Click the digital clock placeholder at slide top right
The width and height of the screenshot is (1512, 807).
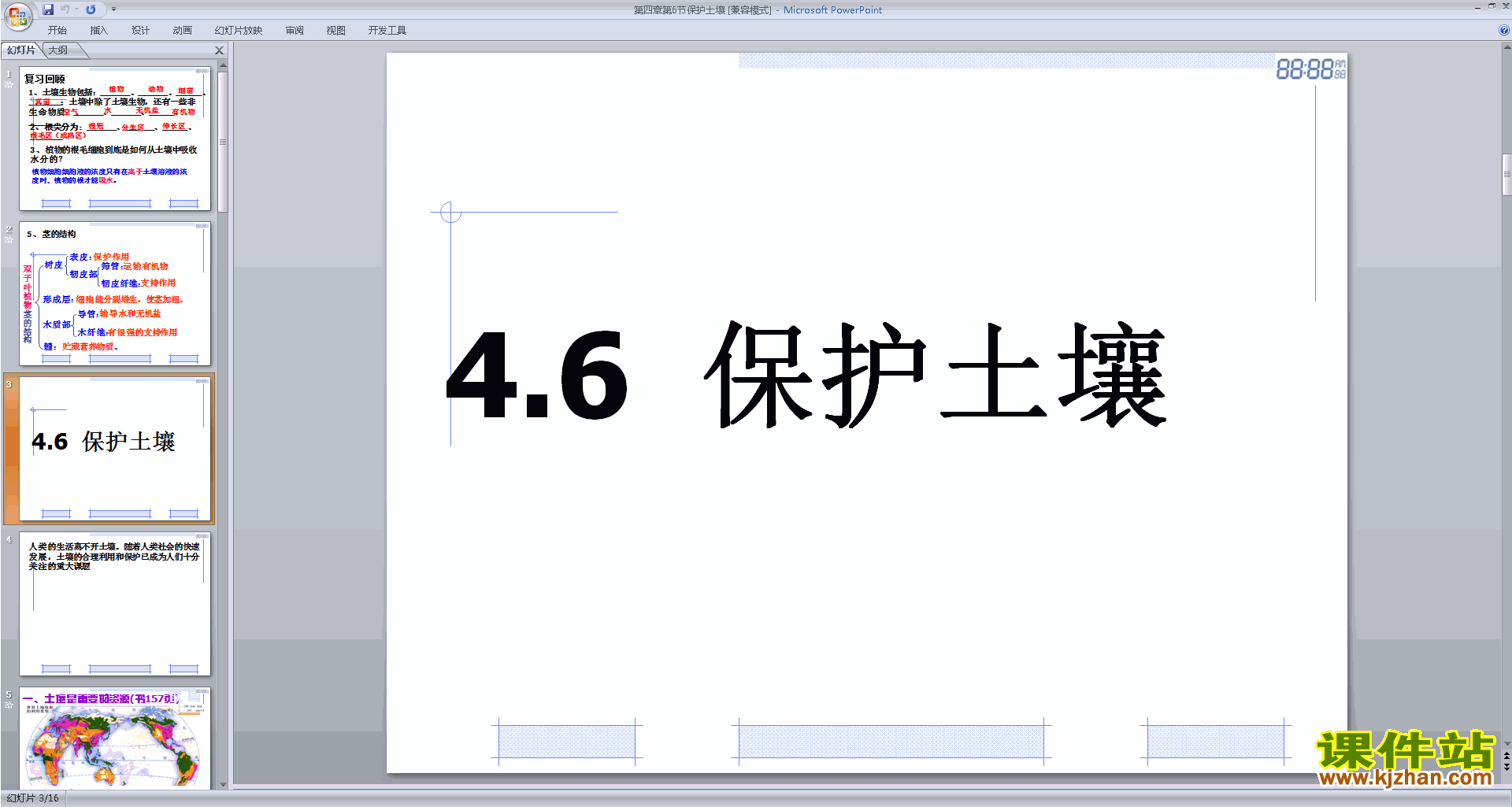click(x=1310, y=69)
